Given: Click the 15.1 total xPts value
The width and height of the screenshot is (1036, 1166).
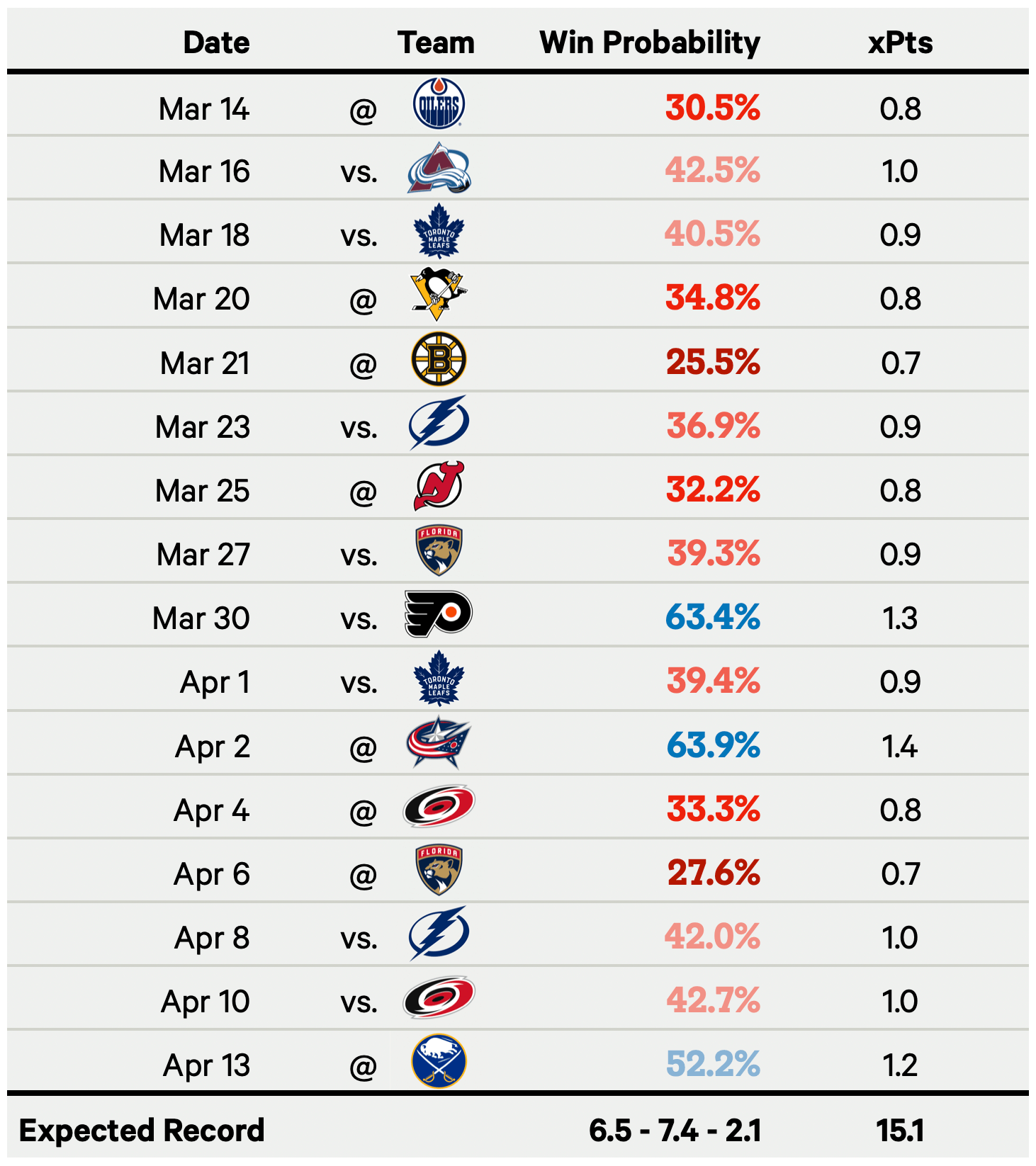Looking at the screenshot, I should (900, 1130).
